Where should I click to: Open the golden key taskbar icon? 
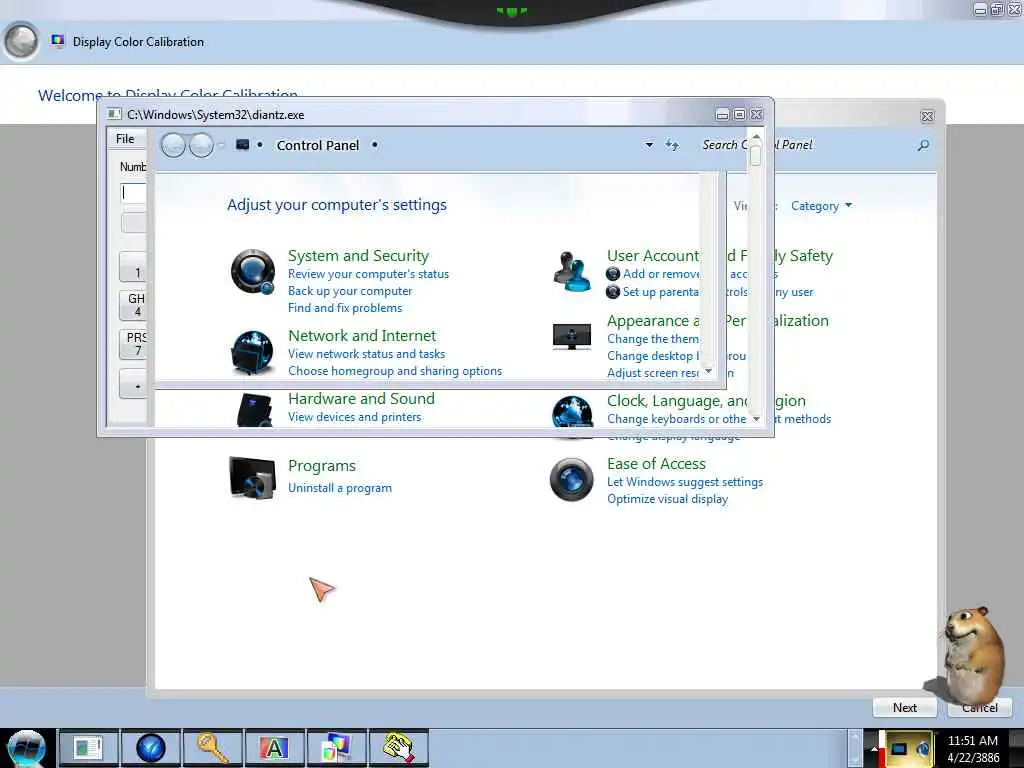click(x=212, y=748)
